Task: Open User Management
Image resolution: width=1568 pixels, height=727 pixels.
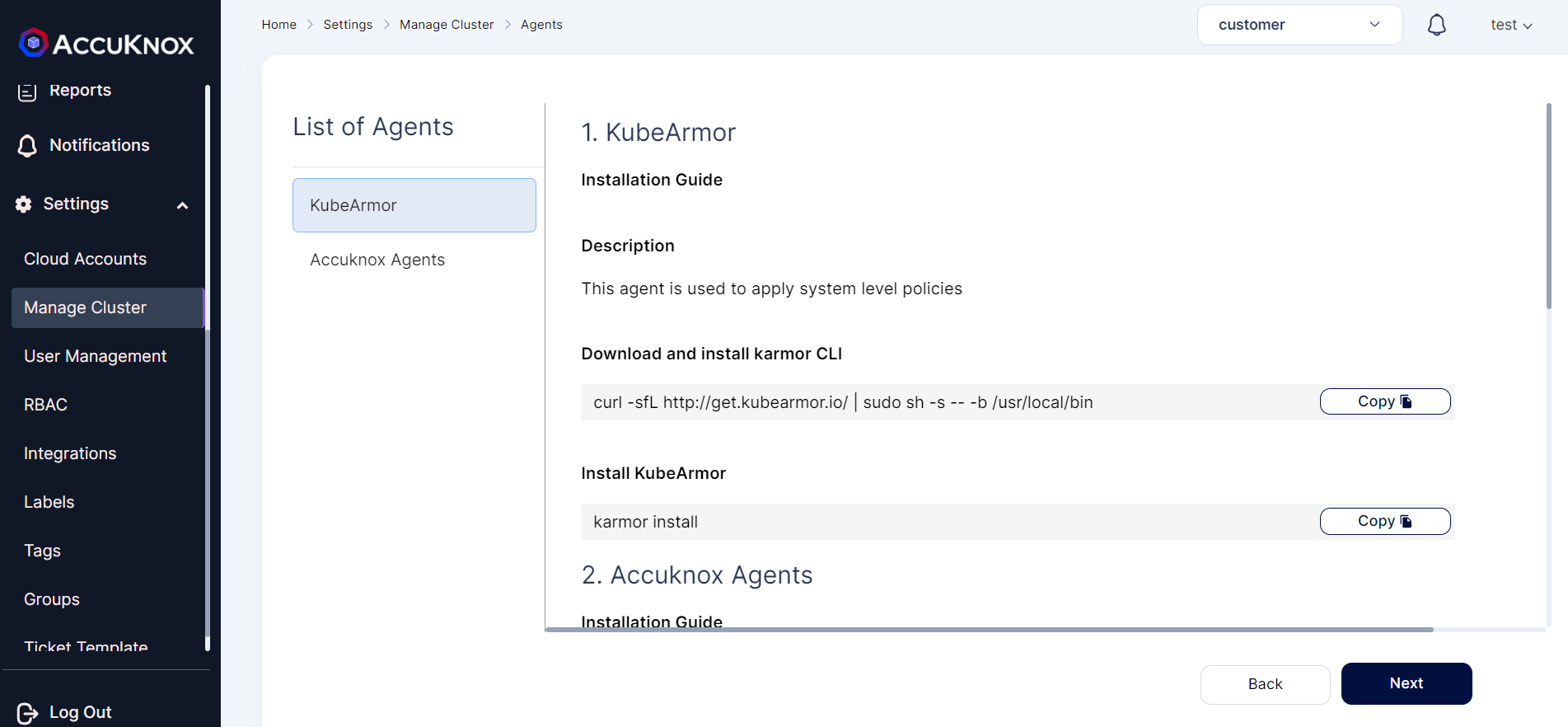Action: [x=95, y=356]
